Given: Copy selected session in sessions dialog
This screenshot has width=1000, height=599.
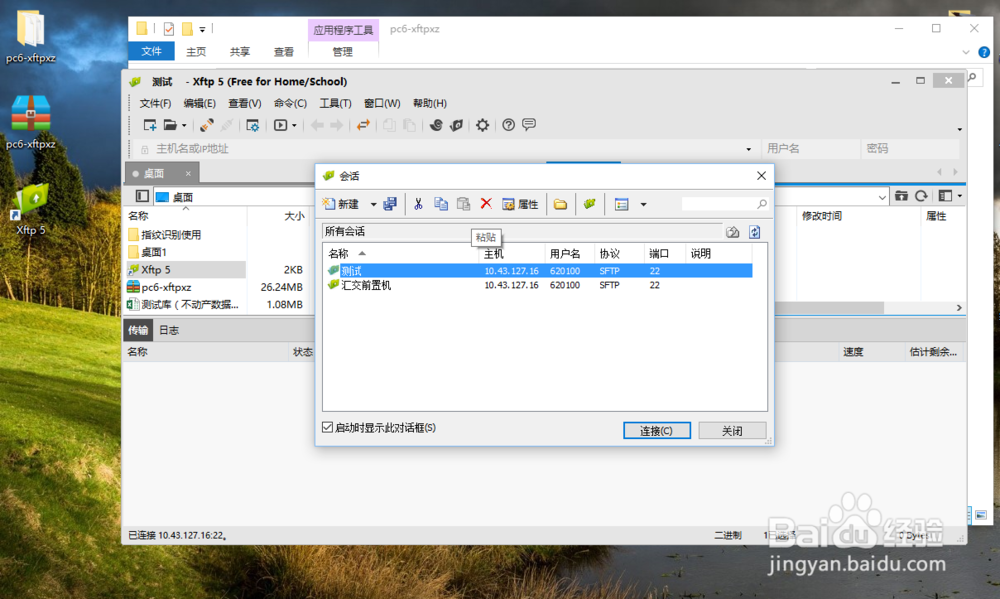Looking at the screenshot, I should pyautogui.click(x=441, y=204).
